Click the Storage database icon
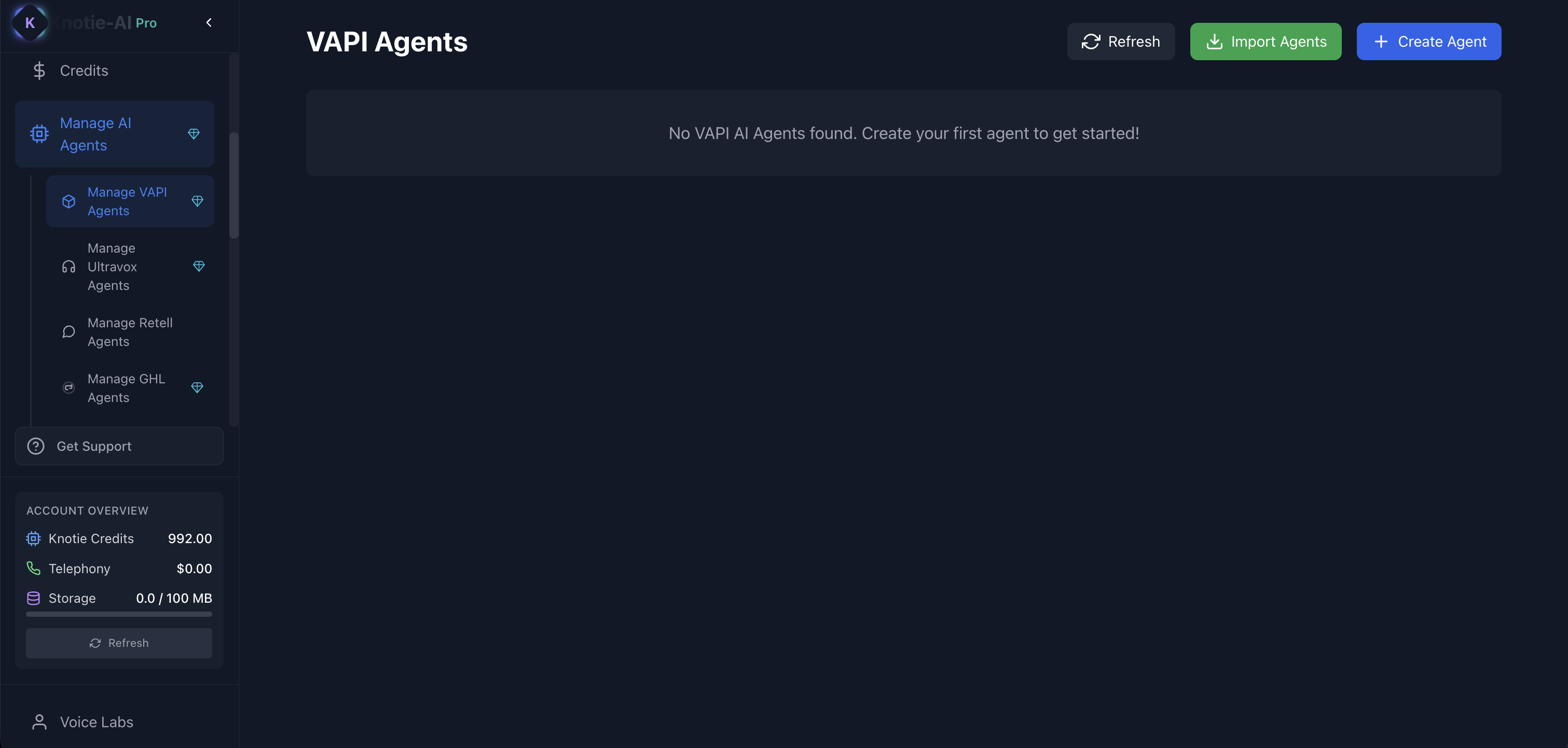 point(32,598)
